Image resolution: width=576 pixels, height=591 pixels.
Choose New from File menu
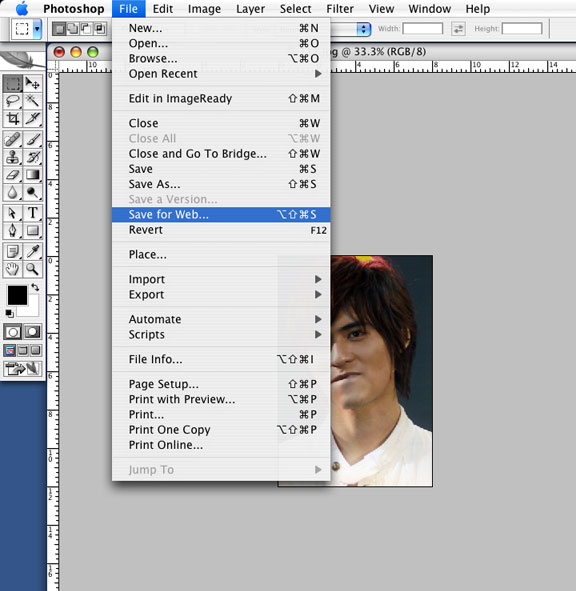point(221,28)
